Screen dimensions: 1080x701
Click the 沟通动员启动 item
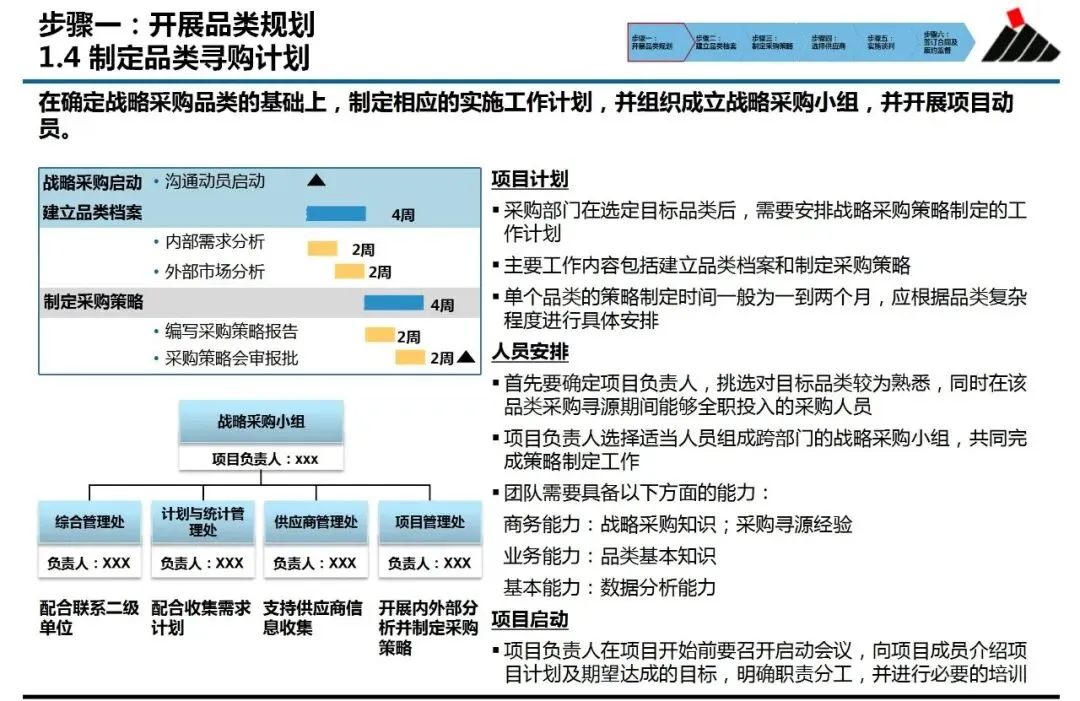point(215,181)
